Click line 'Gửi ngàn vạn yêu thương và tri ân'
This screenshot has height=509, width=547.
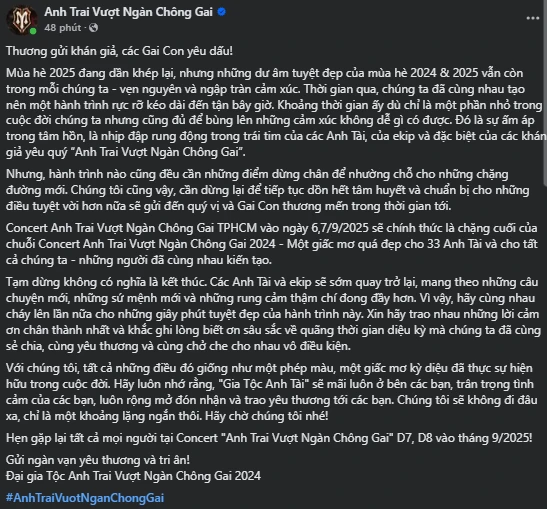(98, 460)
